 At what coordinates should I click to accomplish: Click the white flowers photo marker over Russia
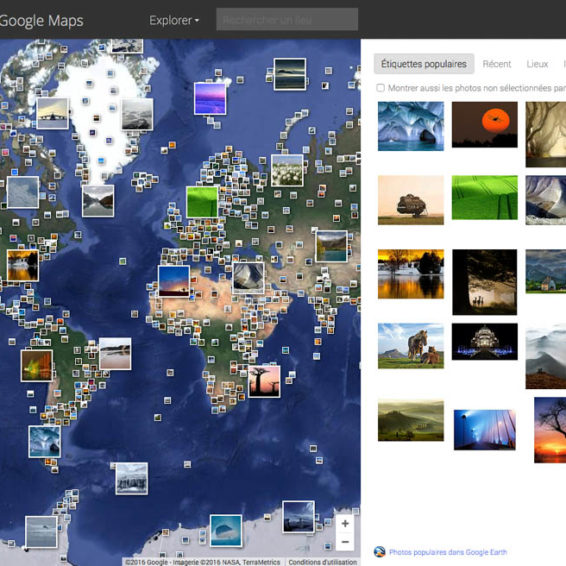coord(287,171)
